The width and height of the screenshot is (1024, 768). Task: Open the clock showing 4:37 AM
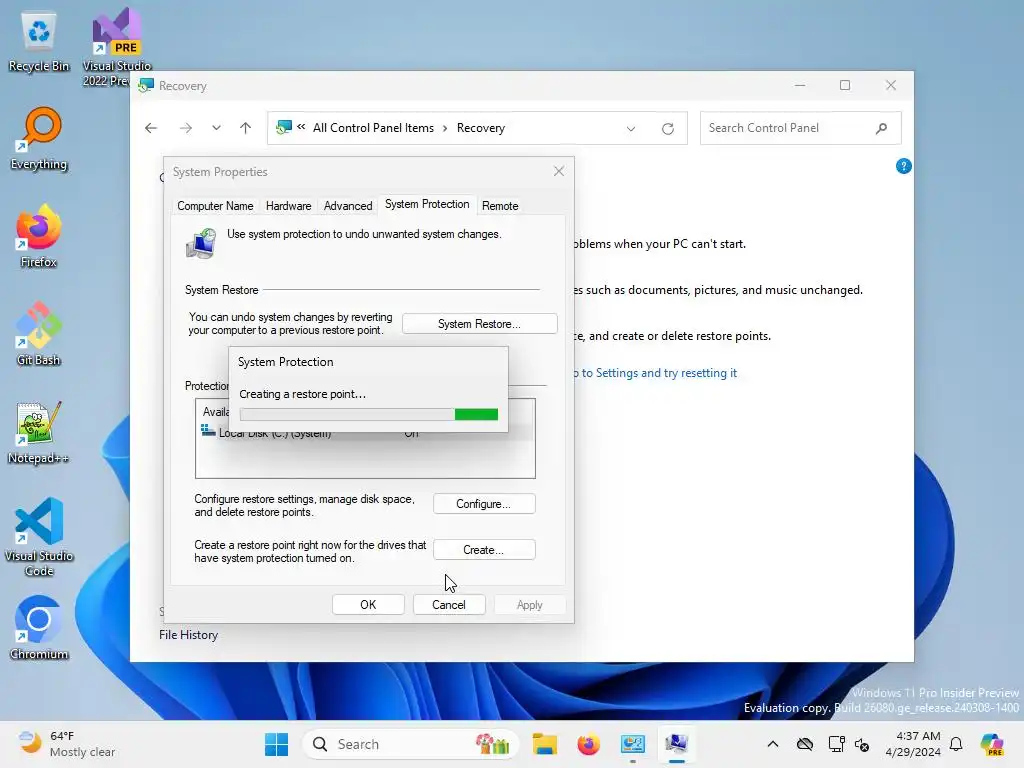click(x=912, y=744)
